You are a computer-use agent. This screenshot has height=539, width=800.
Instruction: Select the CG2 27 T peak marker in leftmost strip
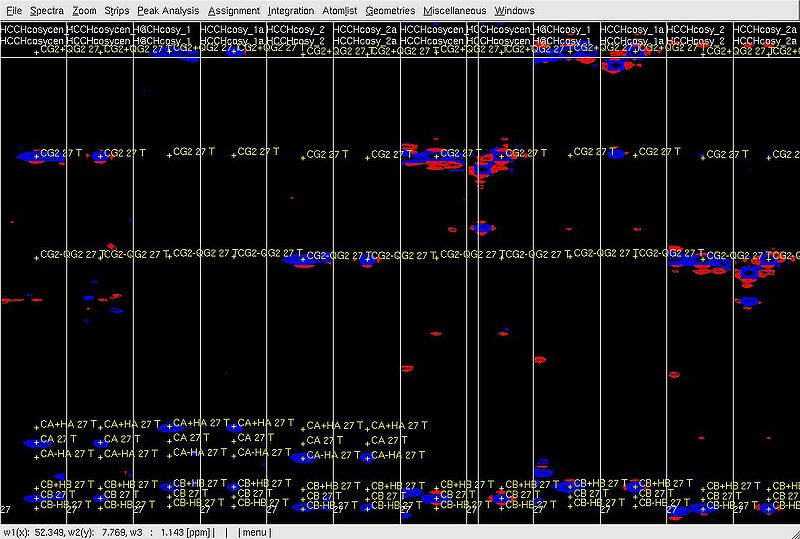coord(37,154)
